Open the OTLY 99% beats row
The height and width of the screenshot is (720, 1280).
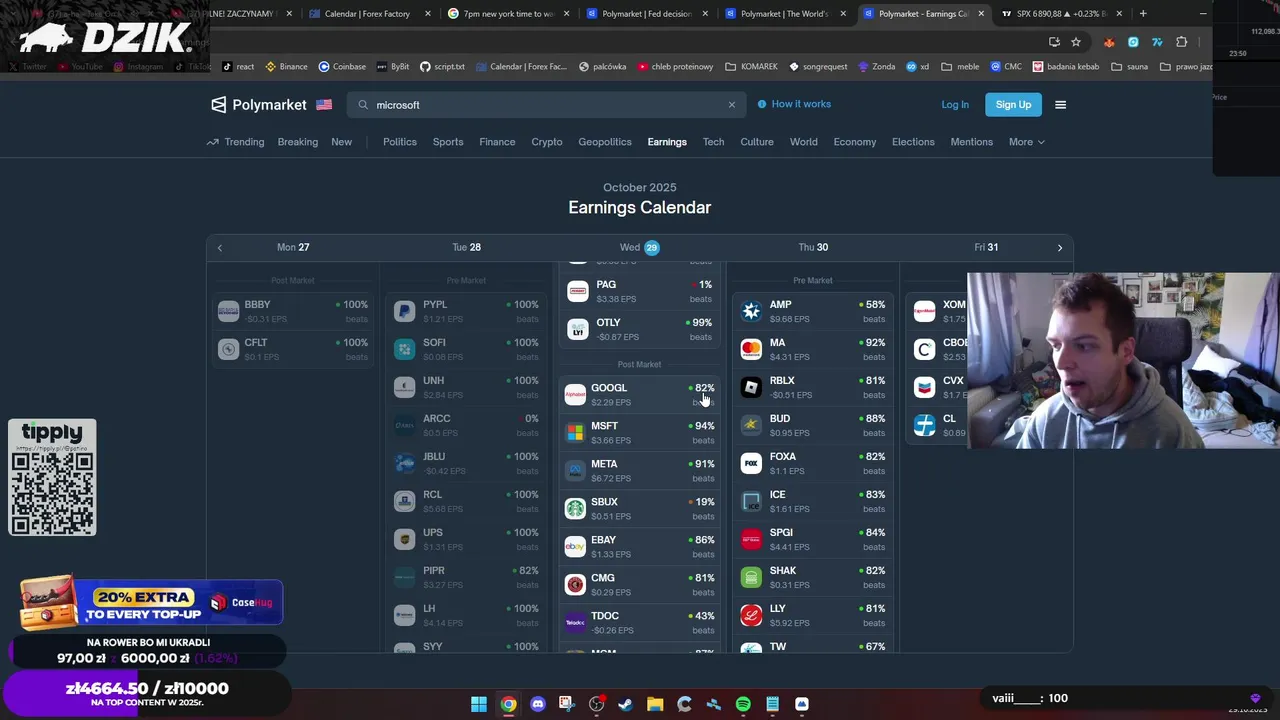(x=640, y=329)
